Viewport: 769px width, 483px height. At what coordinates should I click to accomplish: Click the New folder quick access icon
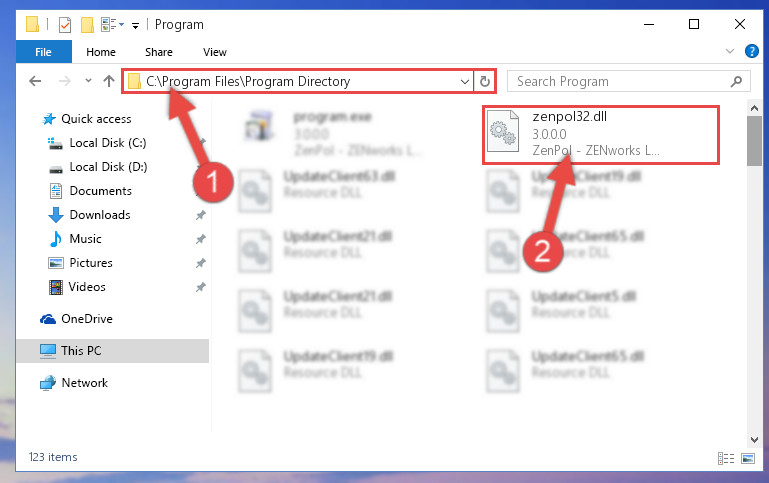pos(87,25)
